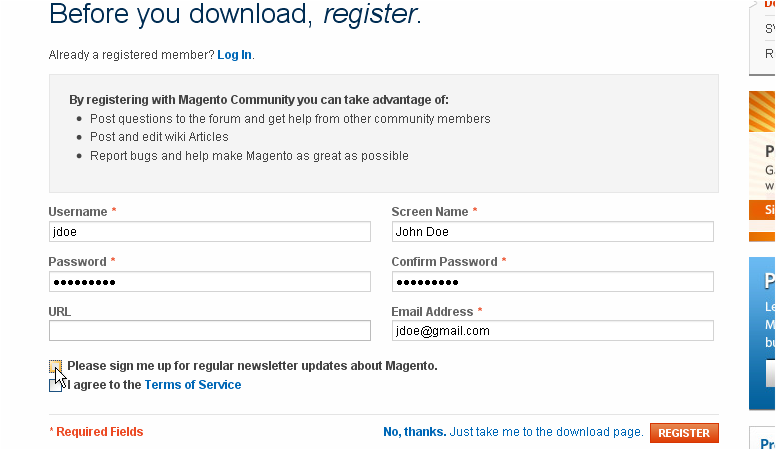Click the Username field label
Screen dimensions: 776x450
point(78,212)
